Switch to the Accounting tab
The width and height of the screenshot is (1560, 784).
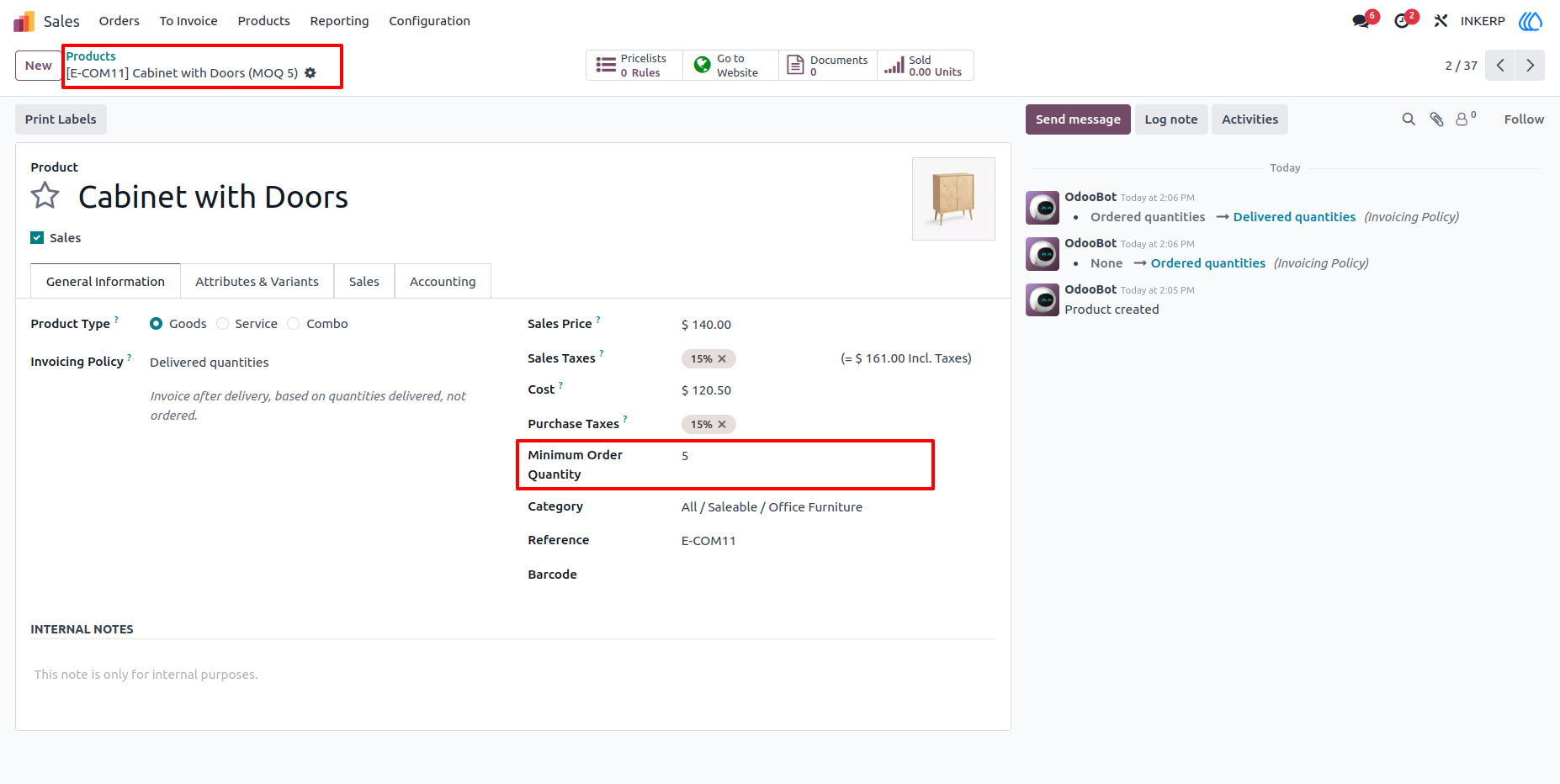(x=443, y=282)
